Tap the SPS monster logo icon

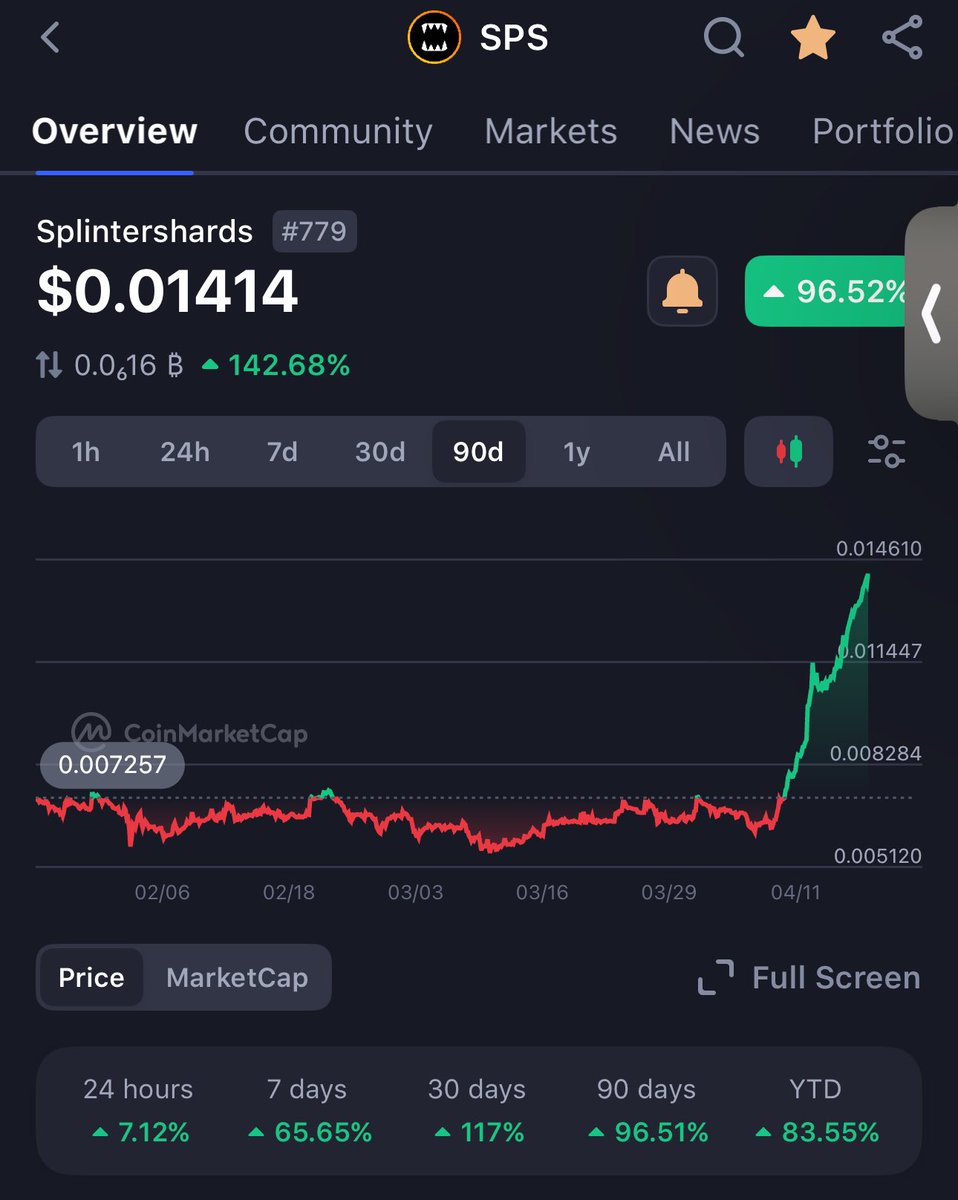coord(434,38)
